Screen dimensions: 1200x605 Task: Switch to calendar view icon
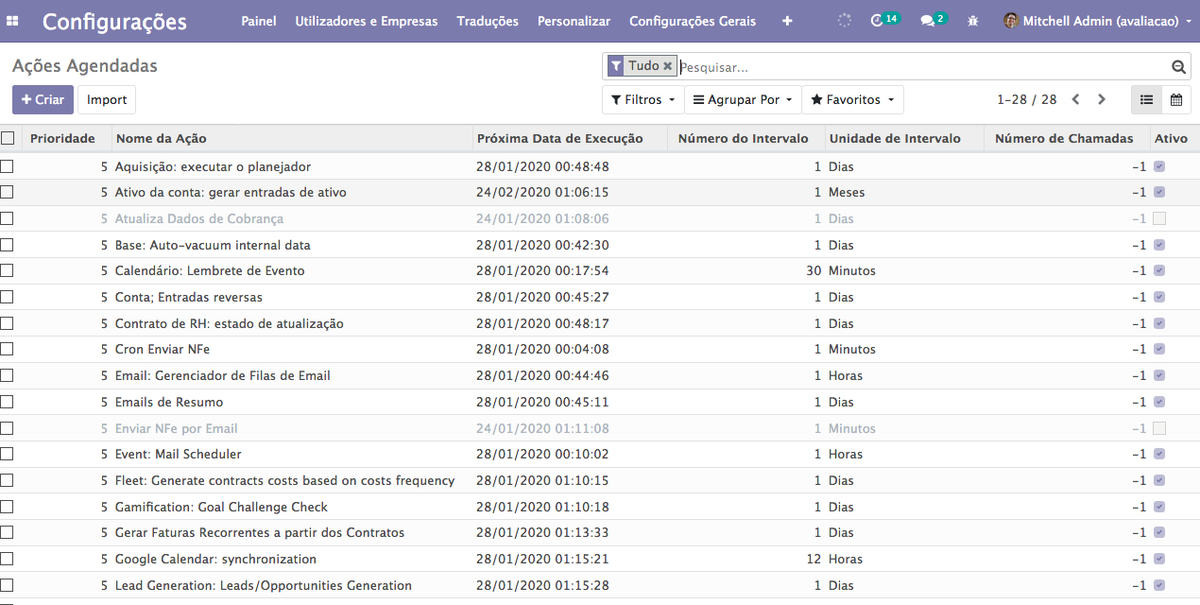[1176, 100]
